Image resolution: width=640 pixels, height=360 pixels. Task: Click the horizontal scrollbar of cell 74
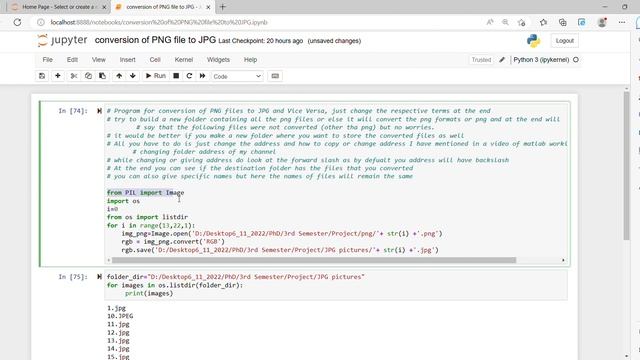click(x=314, y=260)
